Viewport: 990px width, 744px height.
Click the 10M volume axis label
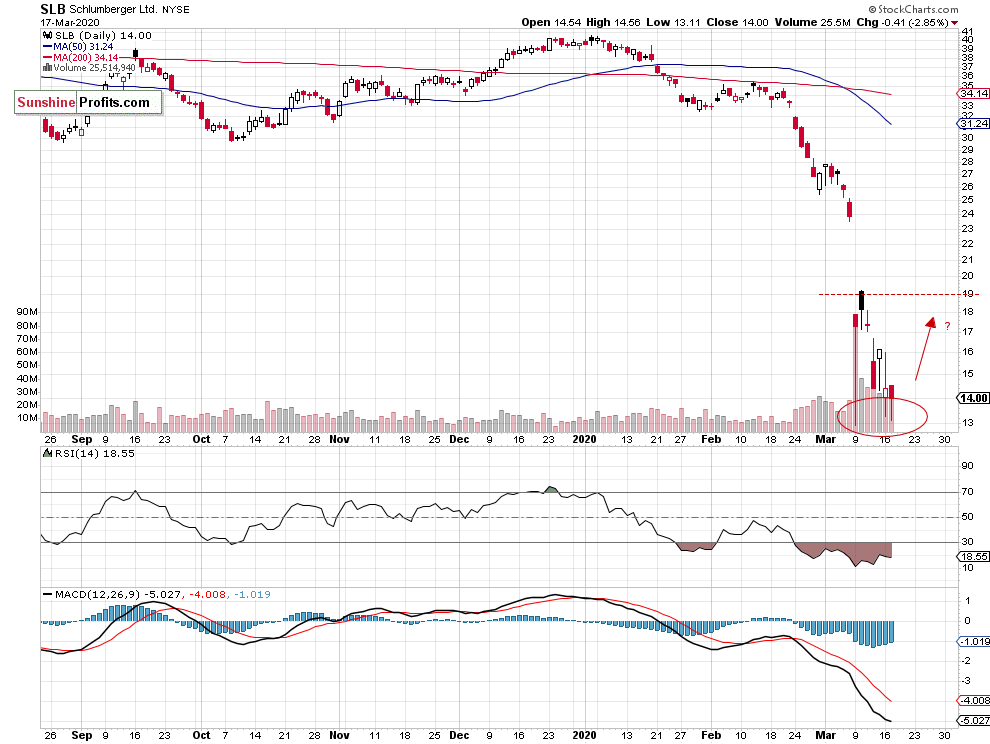point(27,418)
